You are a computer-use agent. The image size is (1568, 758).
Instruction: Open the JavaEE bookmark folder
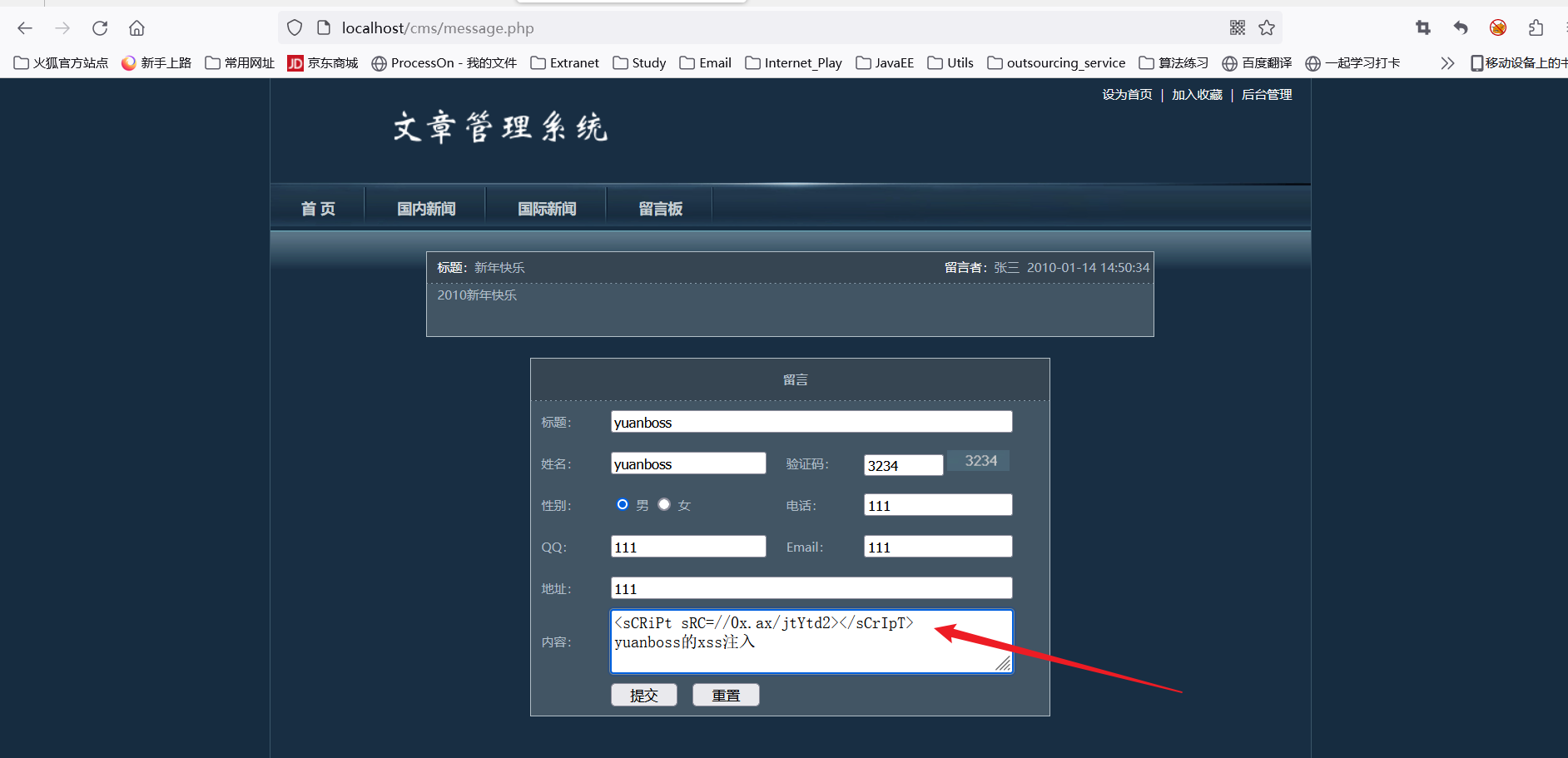(x=885, y=63)
